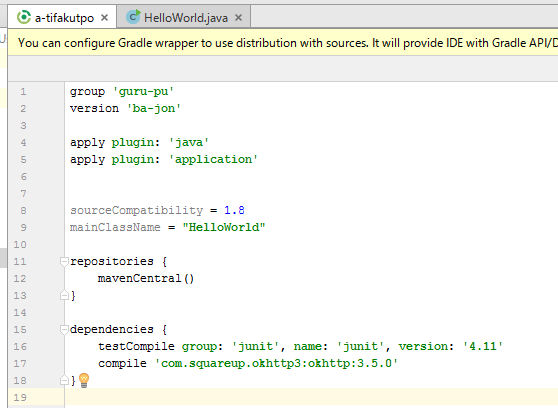Open the yellow lightbulb intention action

click(x=84, y=380)
